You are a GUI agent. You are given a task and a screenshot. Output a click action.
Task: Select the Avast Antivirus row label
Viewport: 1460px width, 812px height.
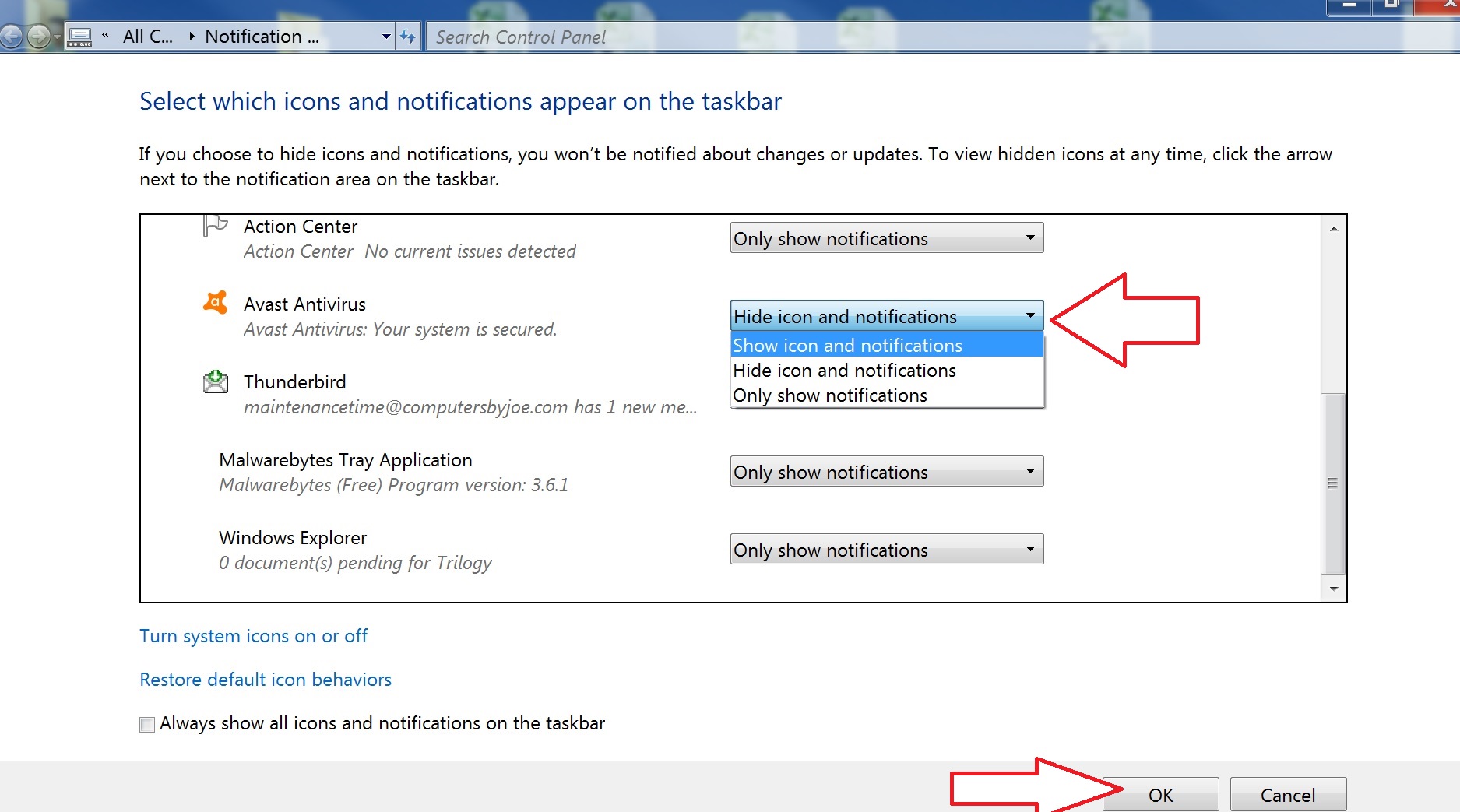click(x=304, y=304)
